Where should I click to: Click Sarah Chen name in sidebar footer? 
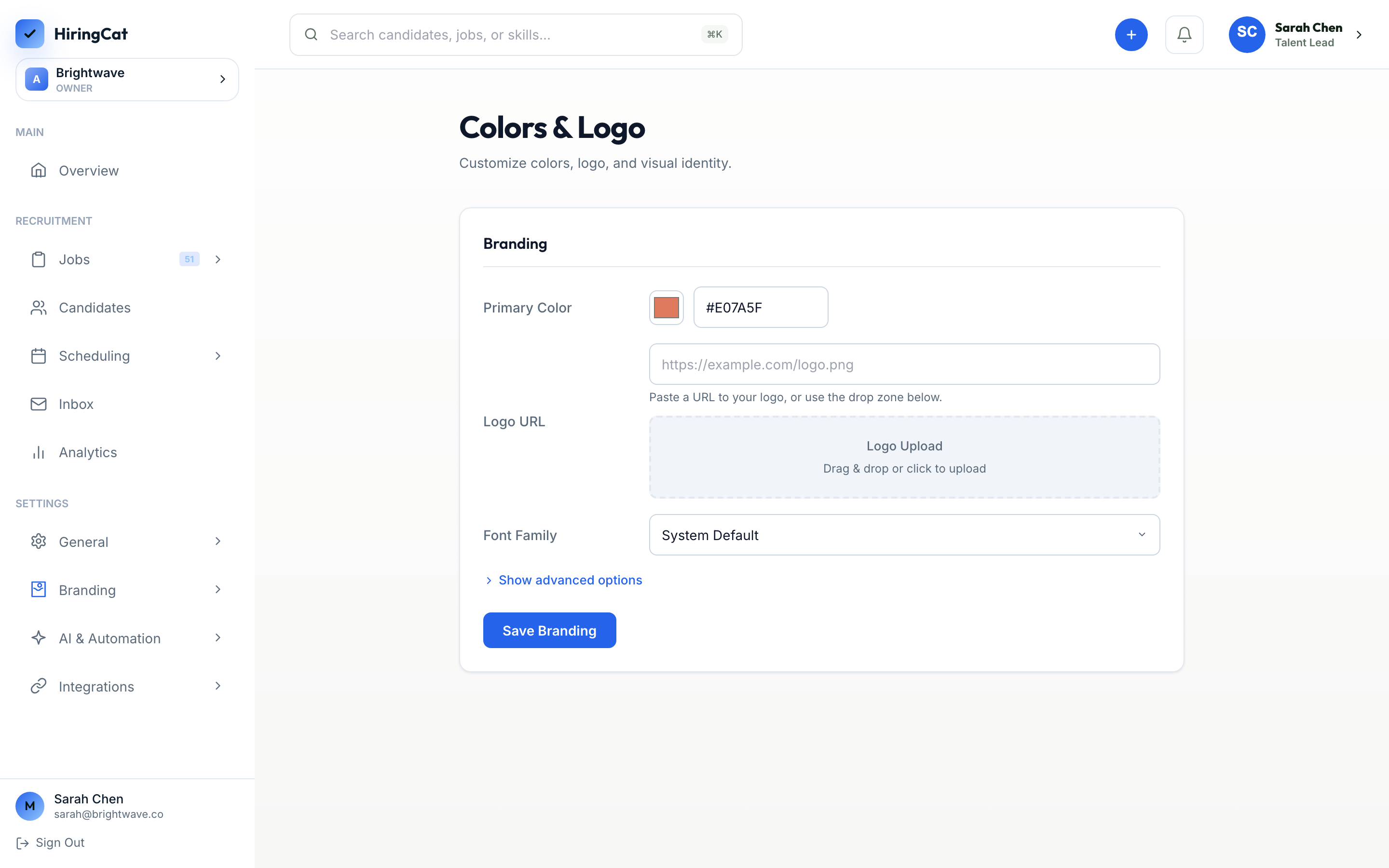pos(88,799)
